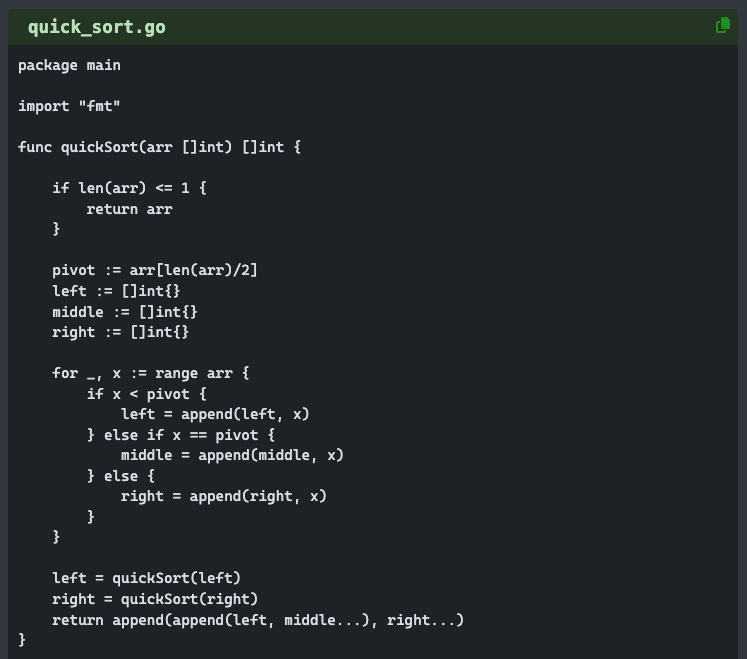Click the 'return arr' statement
Image resolution: width=747 pixels, height=659 pixels.
pos(129,209)
